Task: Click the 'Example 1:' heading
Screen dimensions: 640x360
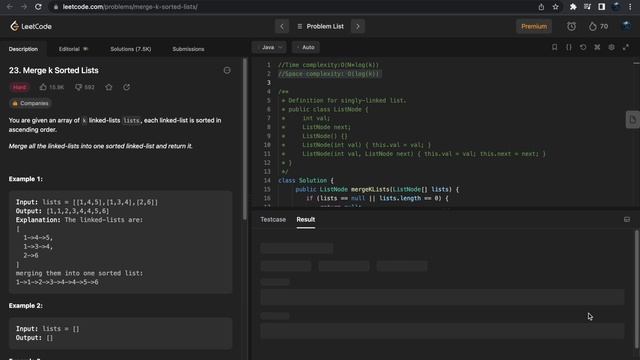Action: [25, 179]
